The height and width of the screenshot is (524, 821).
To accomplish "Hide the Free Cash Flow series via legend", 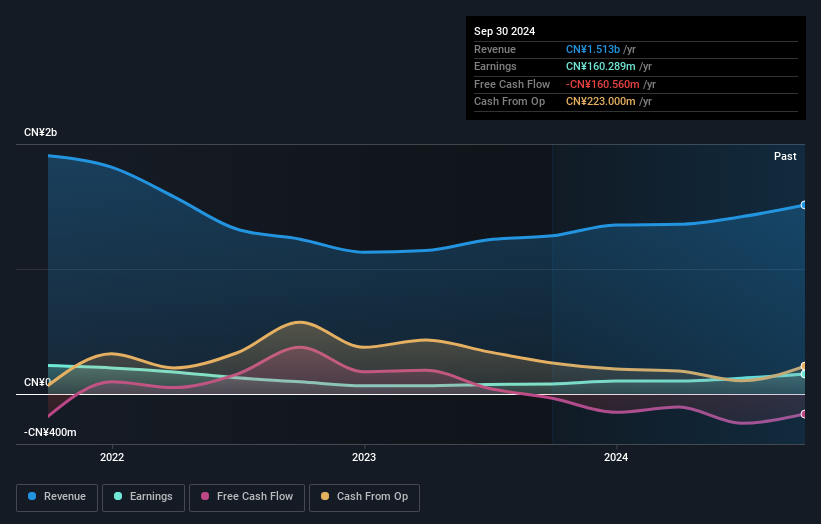I will point(247,497).
